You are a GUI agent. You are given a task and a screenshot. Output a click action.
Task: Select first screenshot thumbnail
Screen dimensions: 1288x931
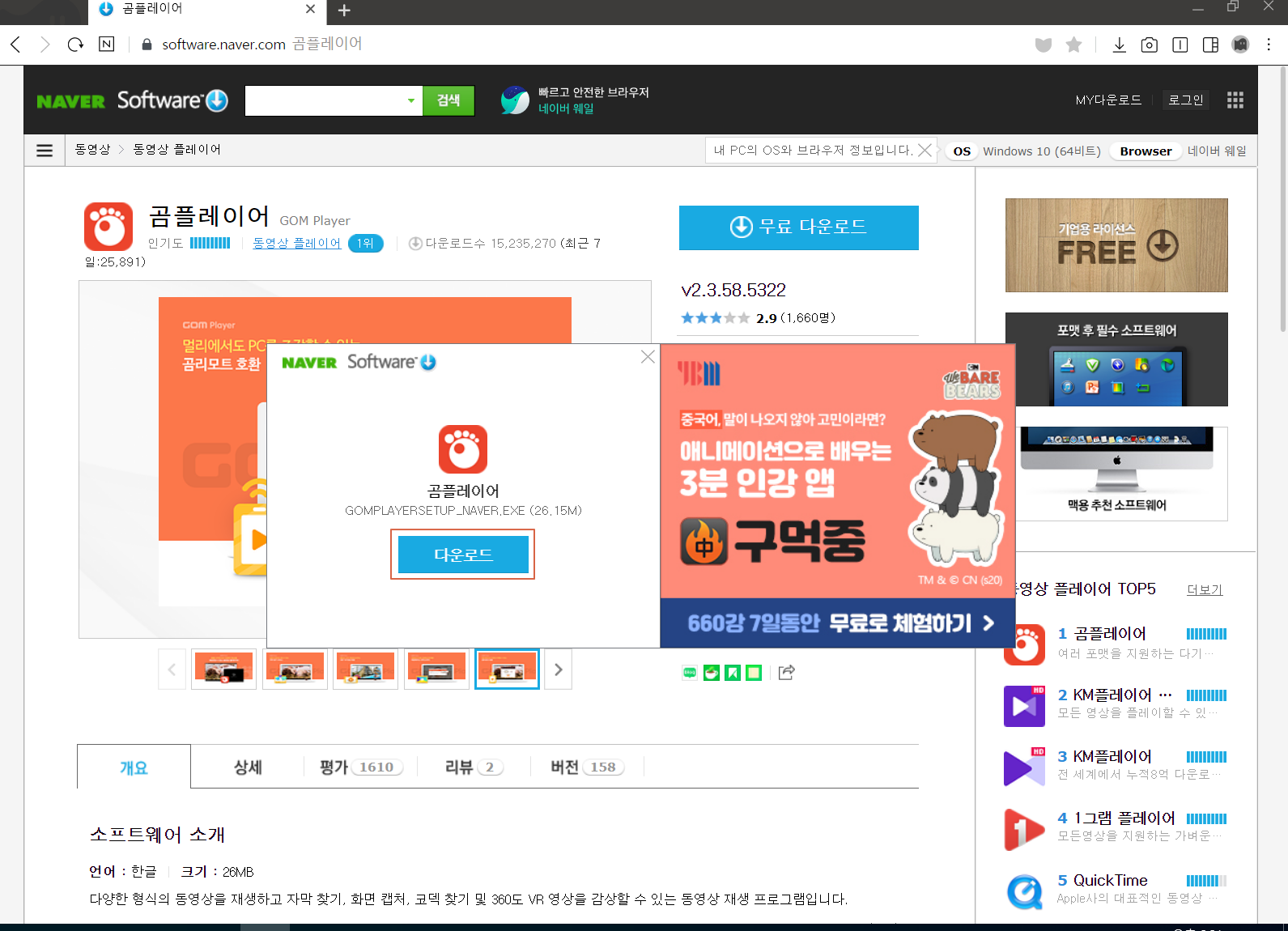tap(224, 670)
